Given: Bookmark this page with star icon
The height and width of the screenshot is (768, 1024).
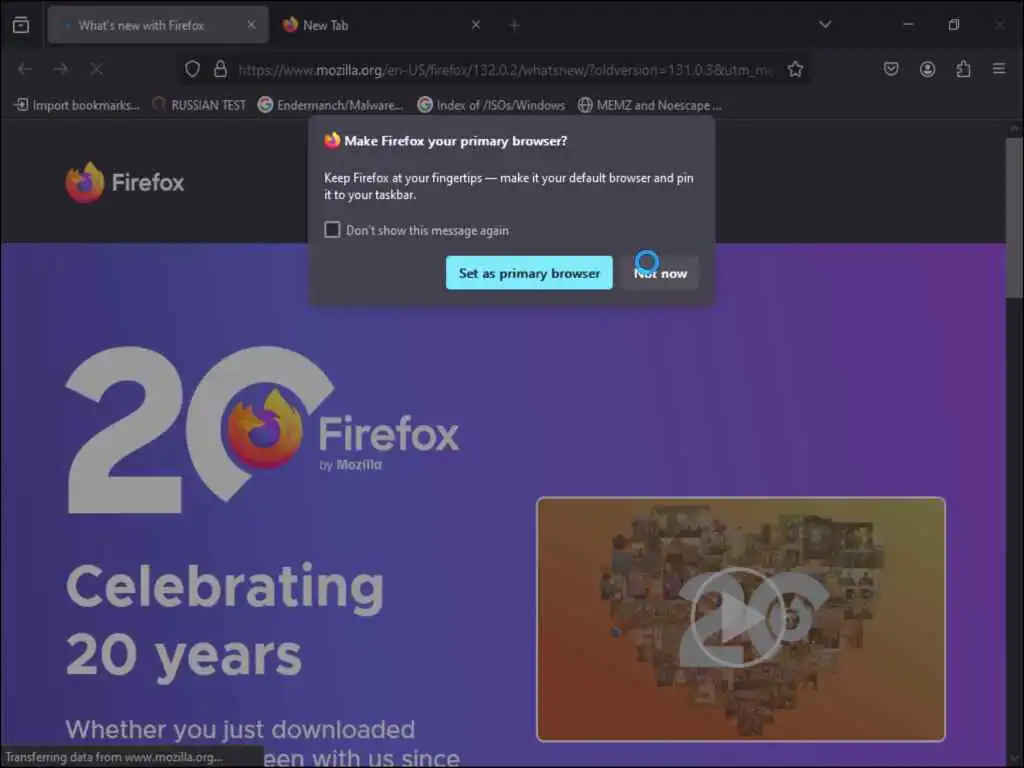Looking at the screenshot, I should click(795, 69).
